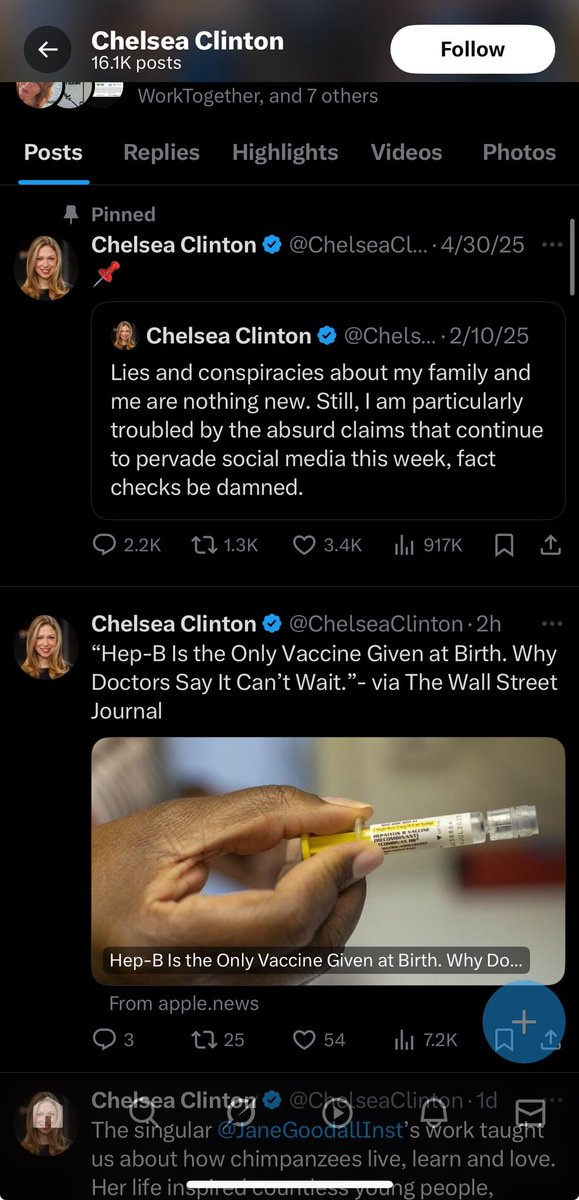Image resolution: width=579 pixels, height=1200 pixels.
Task: Open the video play icon in bottom bar
Action: (x=338, y=1112)
